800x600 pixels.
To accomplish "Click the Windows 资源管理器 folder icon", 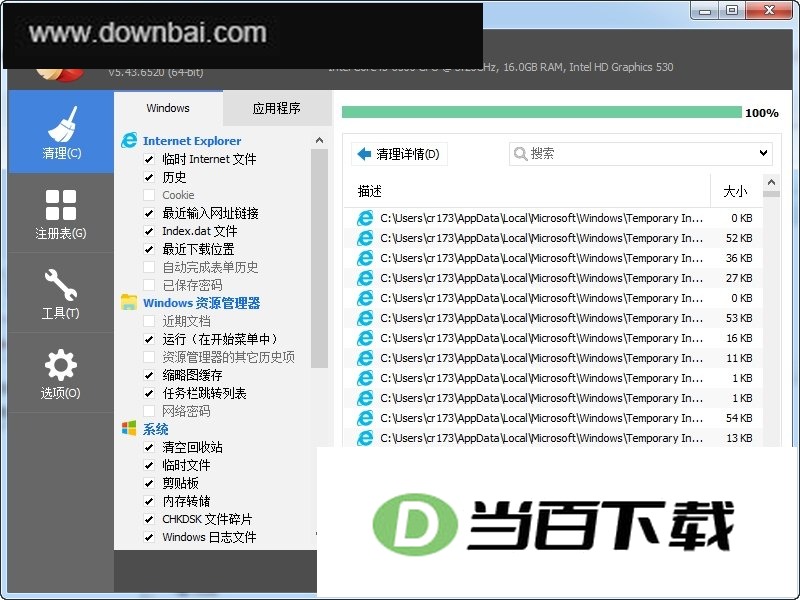I will click(129, 302).
